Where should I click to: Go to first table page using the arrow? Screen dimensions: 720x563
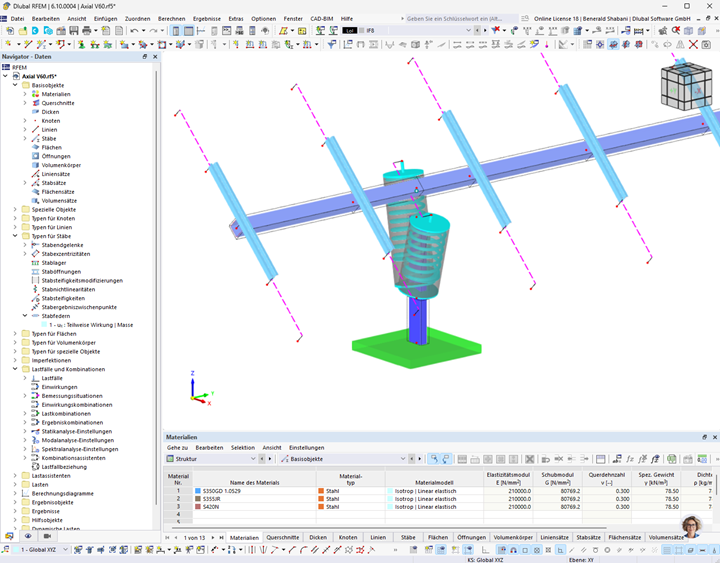(167, 537)
